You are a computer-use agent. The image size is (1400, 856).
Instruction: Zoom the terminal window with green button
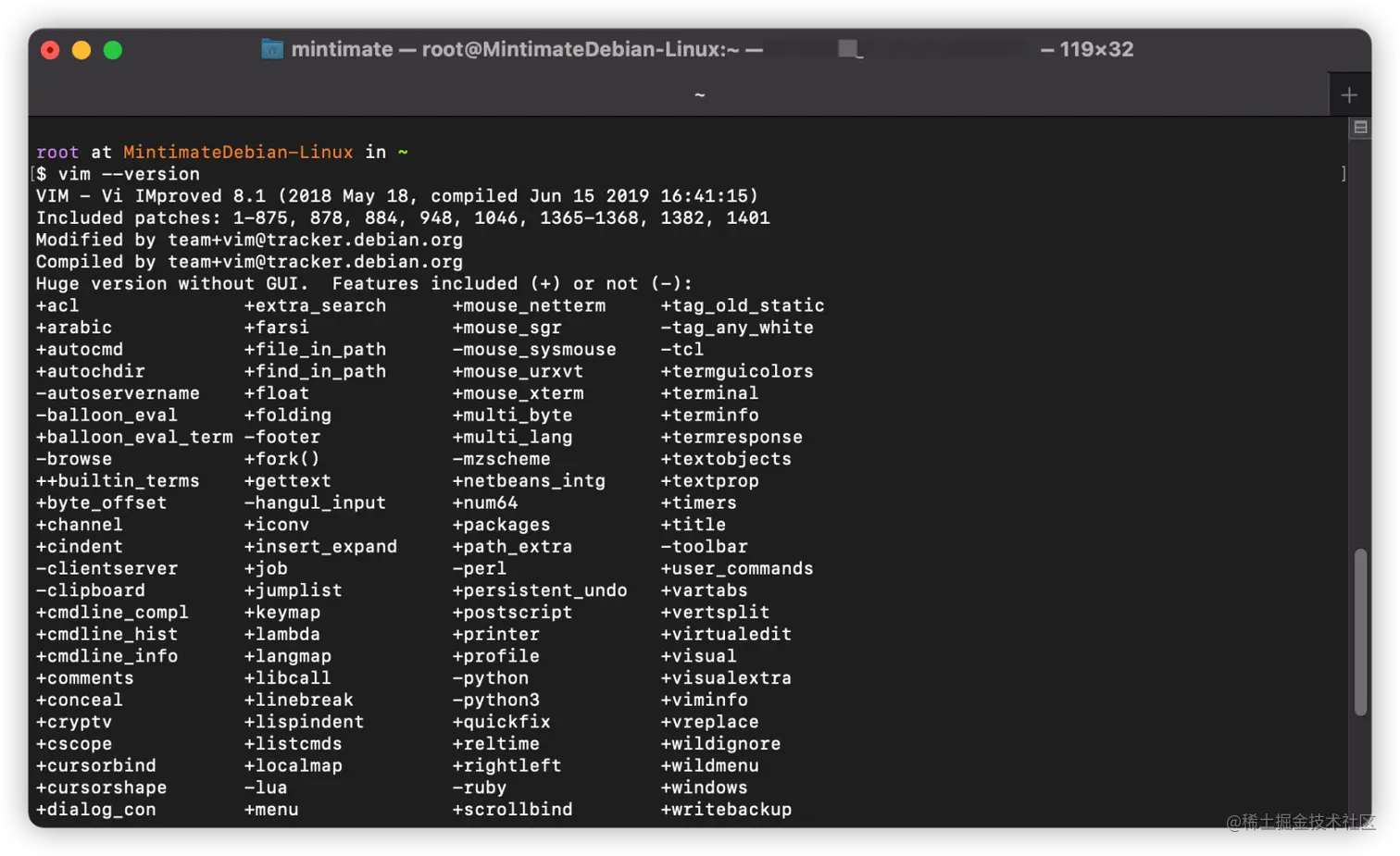tap(113, 50)
